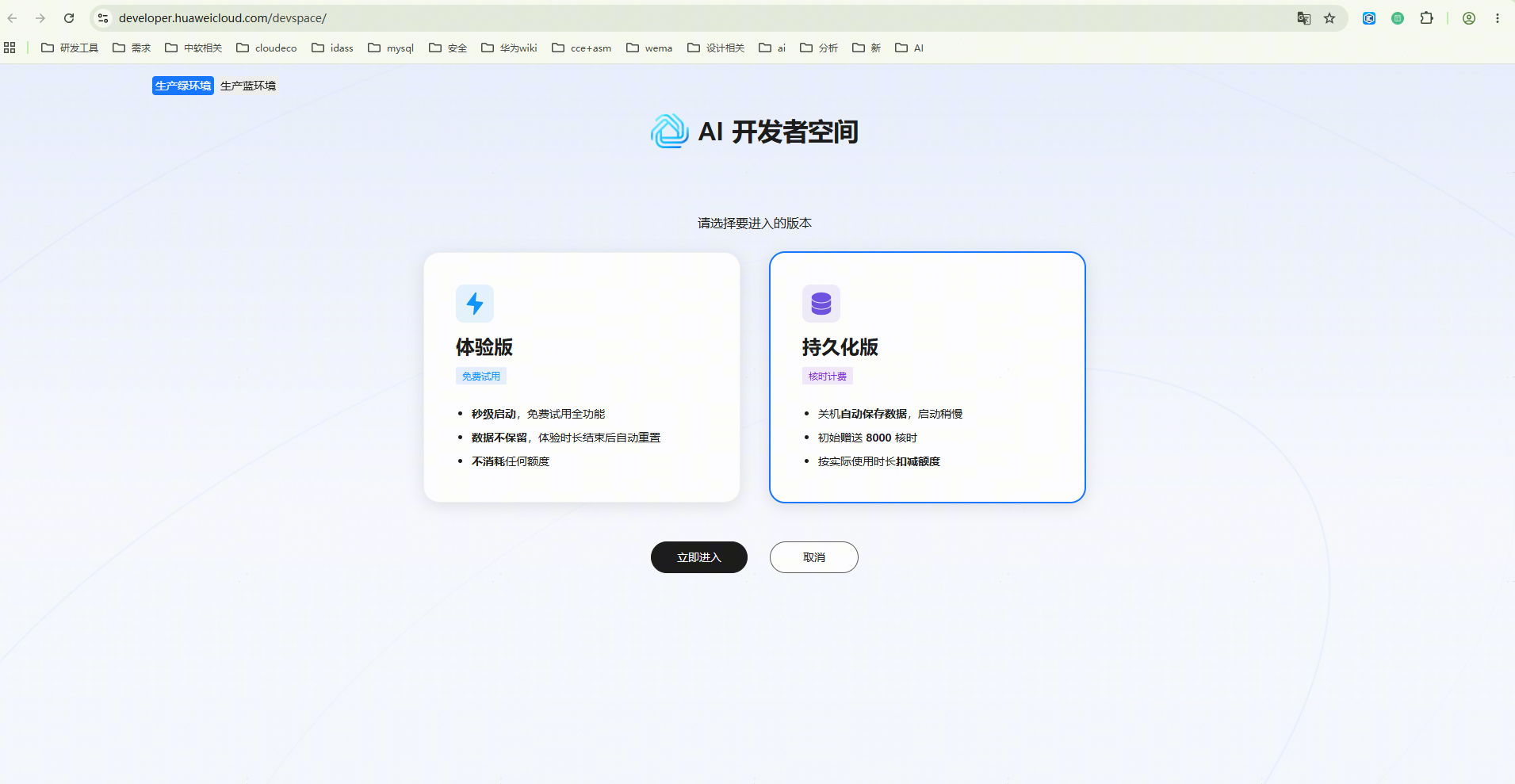The width and height of the screenshot is (1515, 784).
Task: Open the 研发工具 bookmark folder
Action: (70, 48)
